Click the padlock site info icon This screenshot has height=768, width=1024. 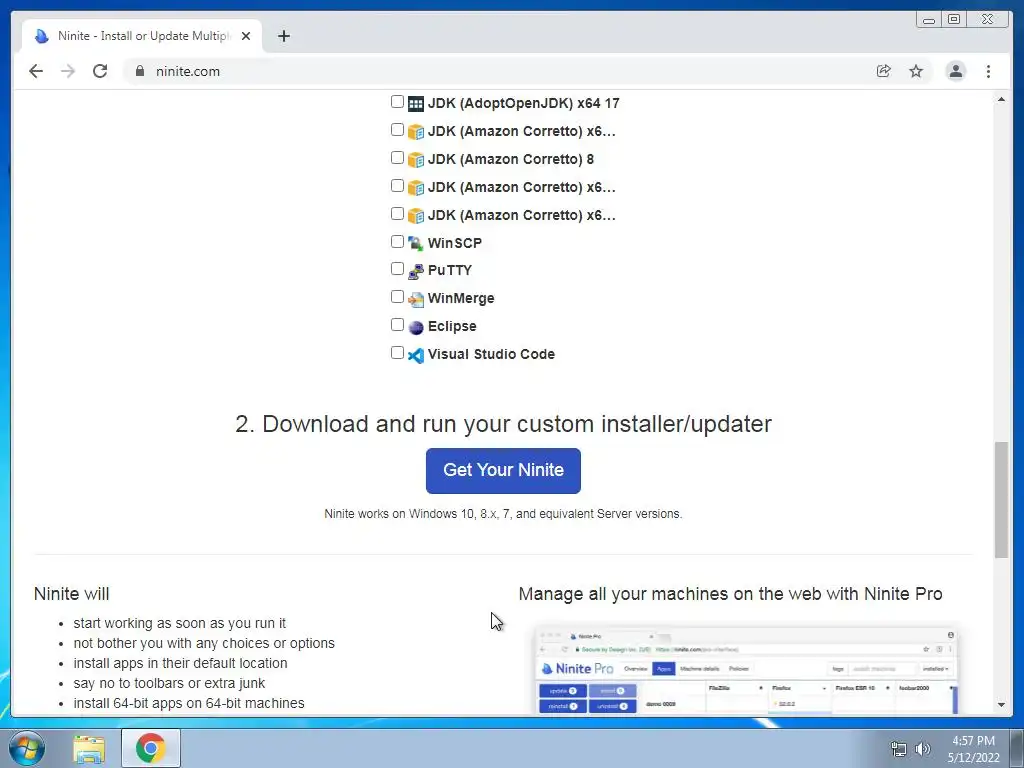[x=140, y=71]
